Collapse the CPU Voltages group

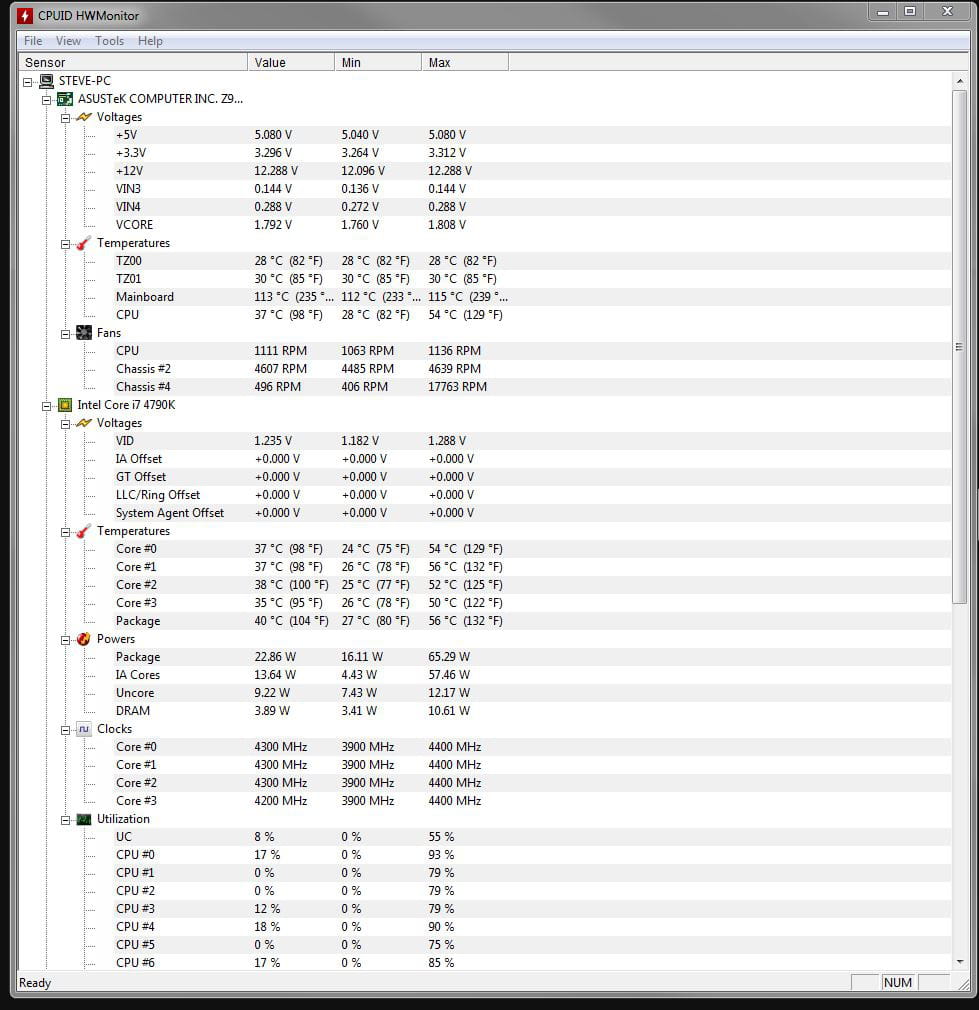pyautogui.click(x=65, y=424)
